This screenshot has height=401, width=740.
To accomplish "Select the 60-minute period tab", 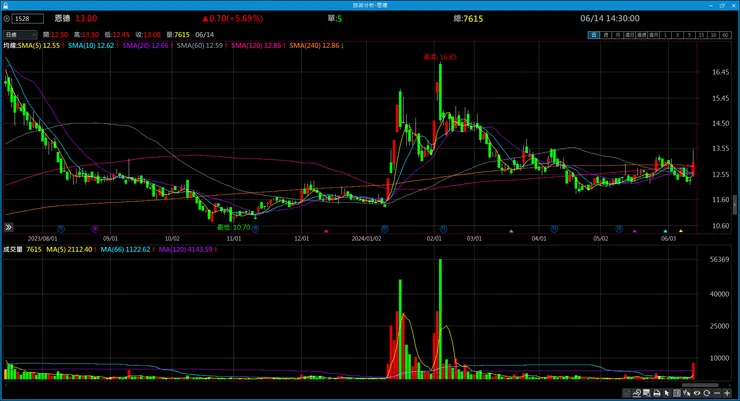I will pyautogui.click(x=726, y=35).
